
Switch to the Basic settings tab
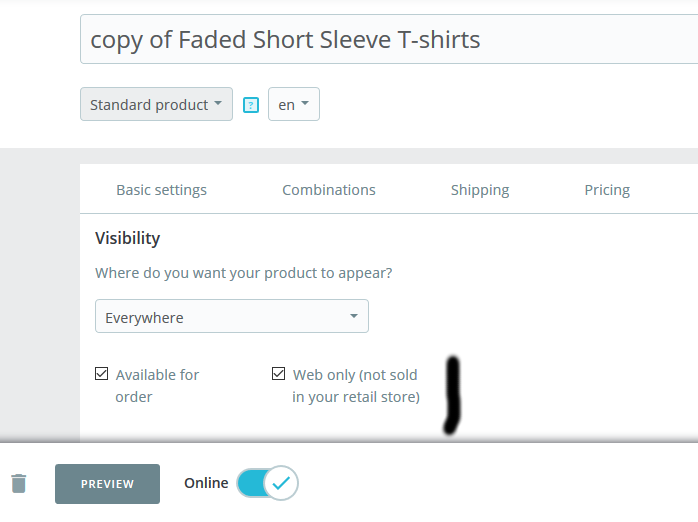point(161,190)
